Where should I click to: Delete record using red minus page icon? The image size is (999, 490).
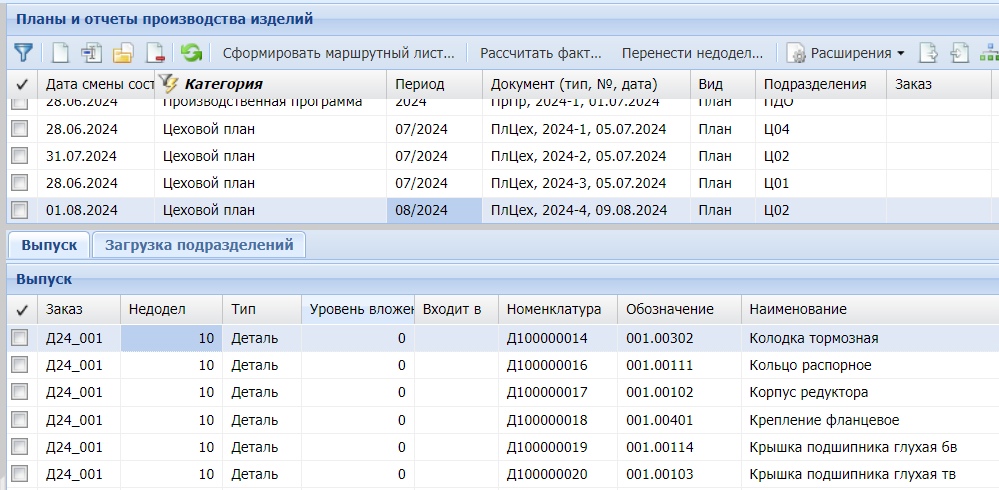coord(154,52)
